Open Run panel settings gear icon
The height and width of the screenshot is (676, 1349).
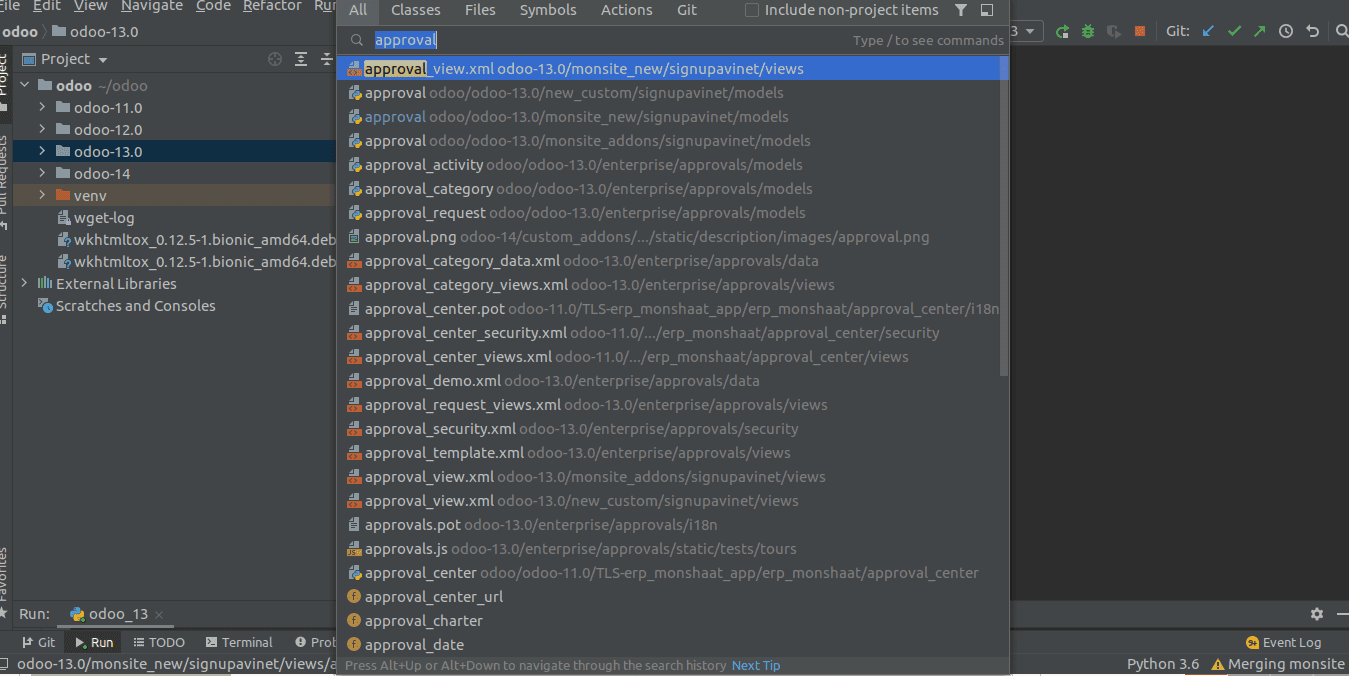tap(1317, 614)
